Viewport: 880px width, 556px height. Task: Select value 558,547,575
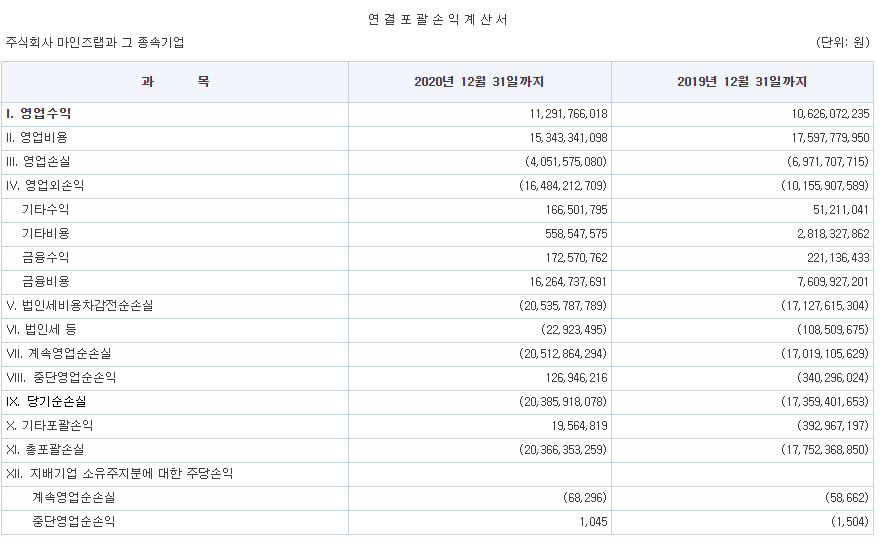click(576, 234)
